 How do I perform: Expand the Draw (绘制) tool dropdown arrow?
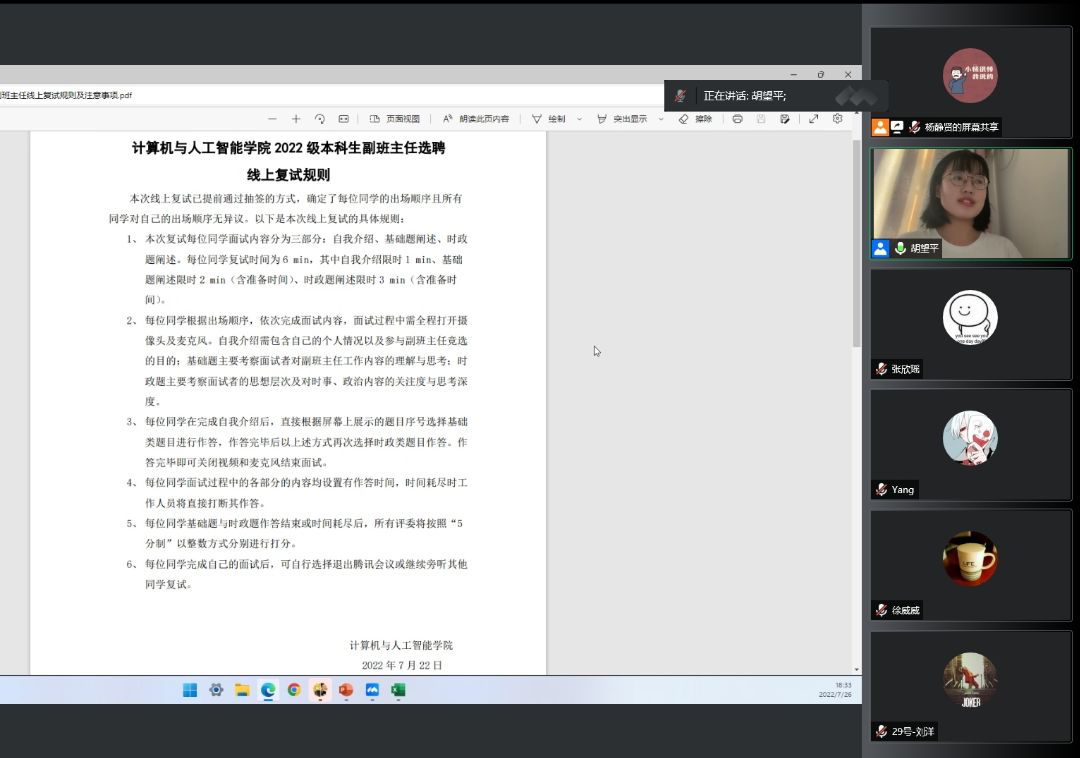pyautogui.click(x=579, y=119)
